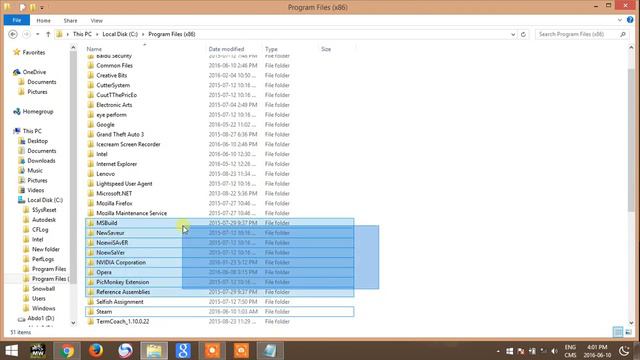Select the Internet Explorer folder
The image size is (640, 360).
[x=116, y=164]
